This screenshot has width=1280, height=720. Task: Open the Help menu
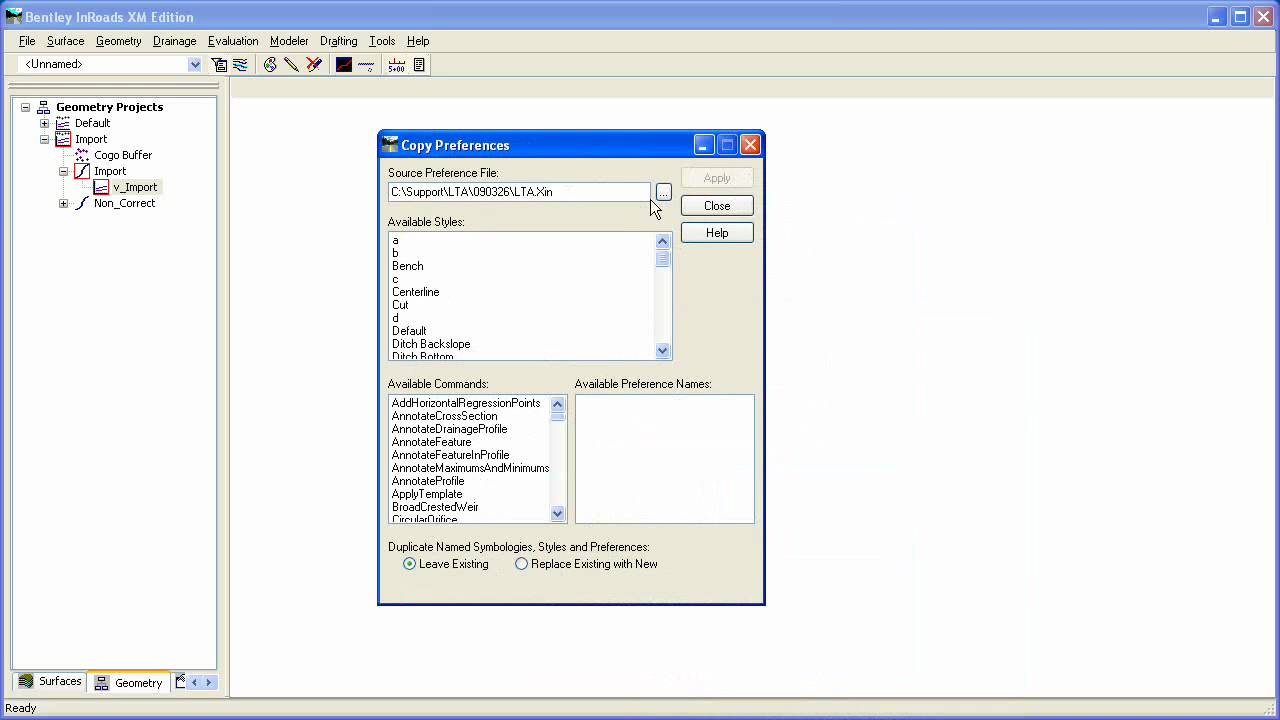(418, 41)
